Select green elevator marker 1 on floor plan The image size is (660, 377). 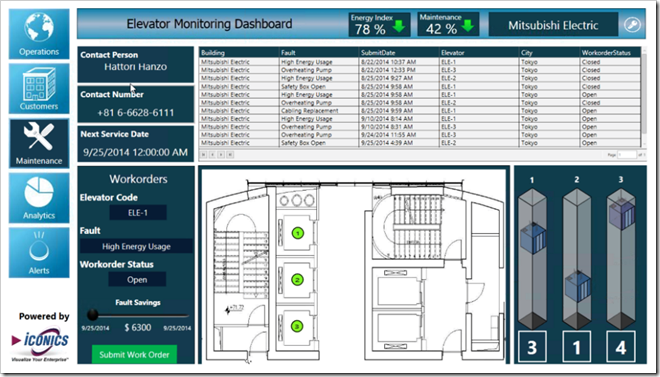pos(298,233)
